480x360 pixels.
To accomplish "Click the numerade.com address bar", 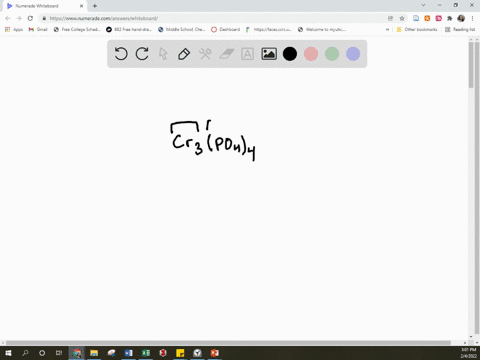I will point(213,18).
